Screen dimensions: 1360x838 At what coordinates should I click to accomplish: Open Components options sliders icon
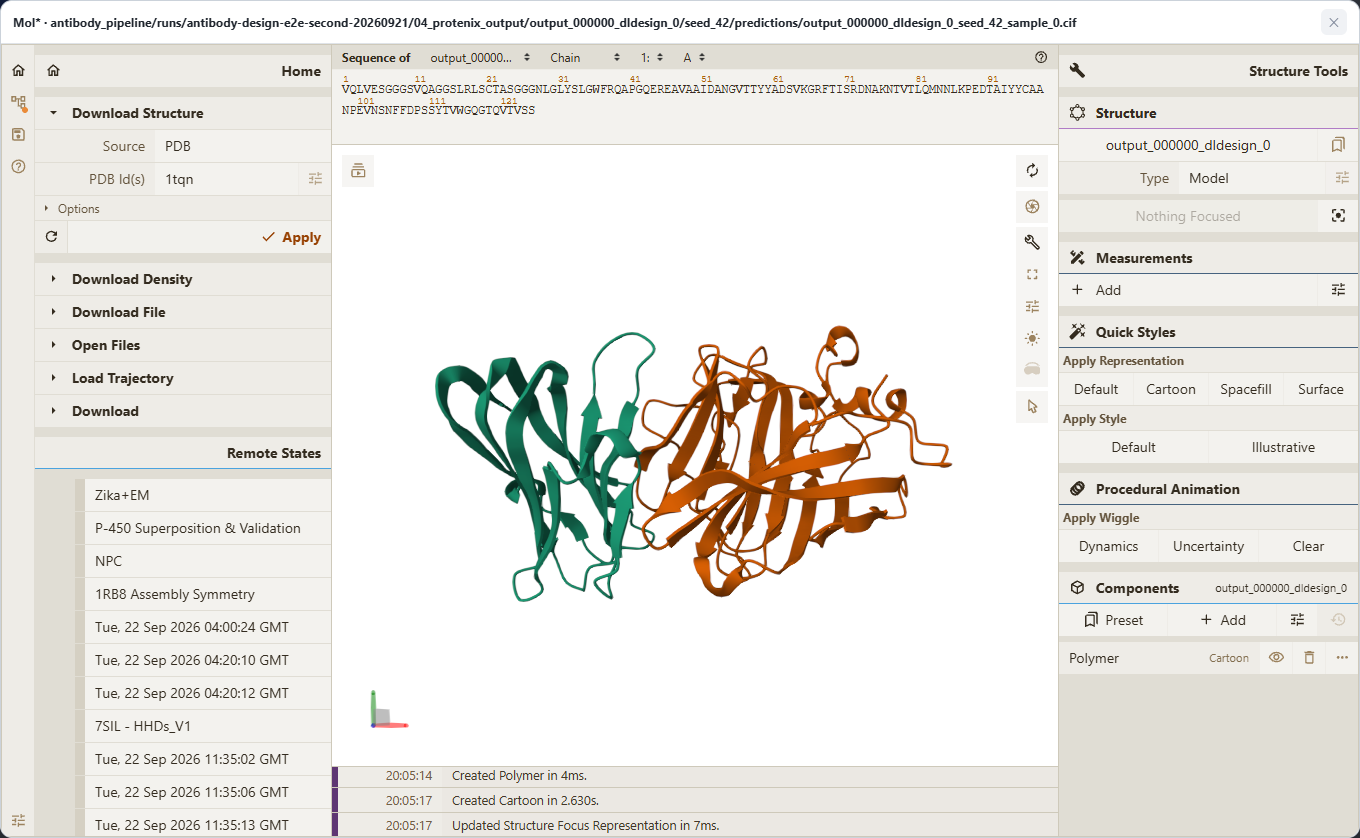tap(1297, 620)
